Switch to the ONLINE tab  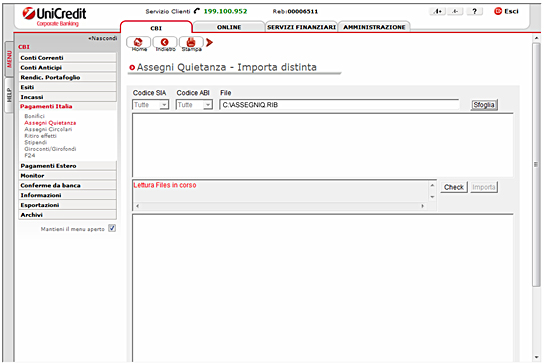[x=229, y=27]
